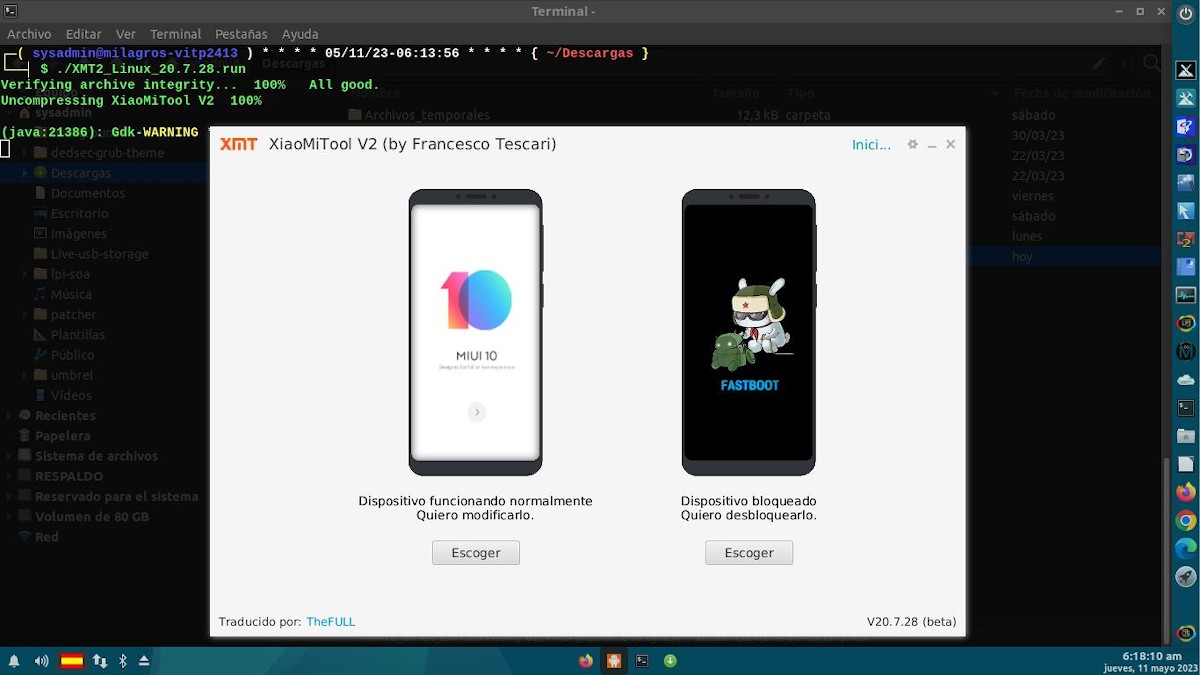Image resolution: width=1200 pixels, height=675 pixels.
Task: Open the Pestañas menu in Terminal
Action: pyautogui.click(x=240, y=34)
